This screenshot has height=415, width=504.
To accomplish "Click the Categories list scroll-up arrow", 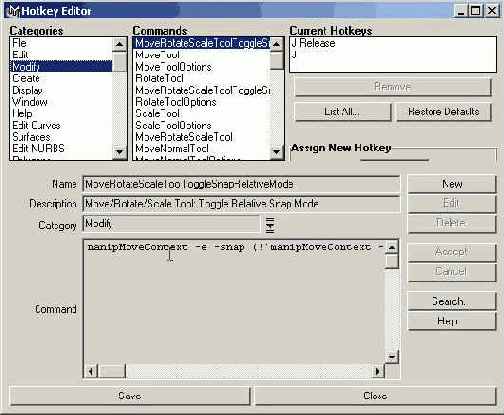I will tap(119, 44).
